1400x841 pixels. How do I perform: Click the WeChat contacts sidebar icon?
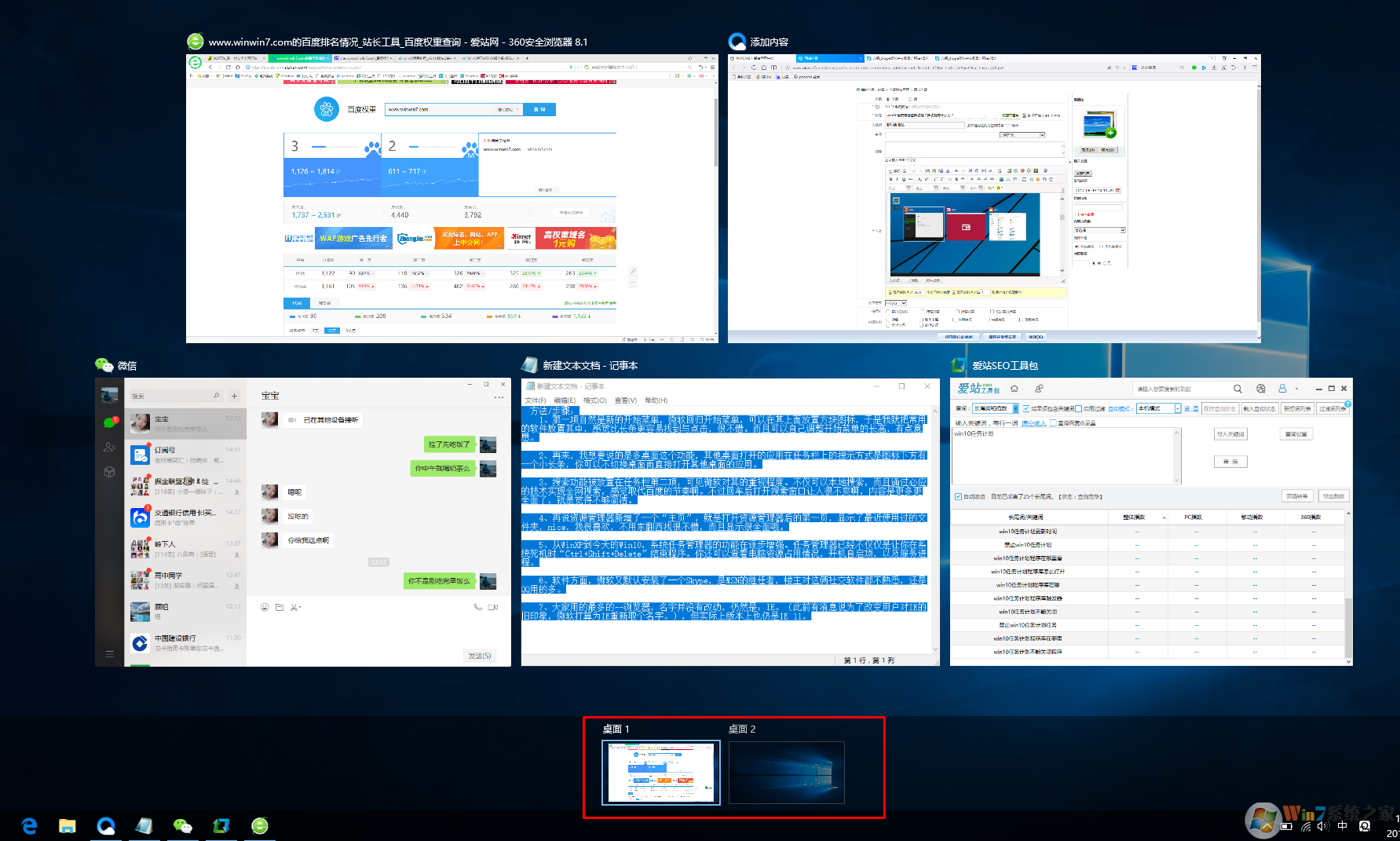click(x=109, y=447)
